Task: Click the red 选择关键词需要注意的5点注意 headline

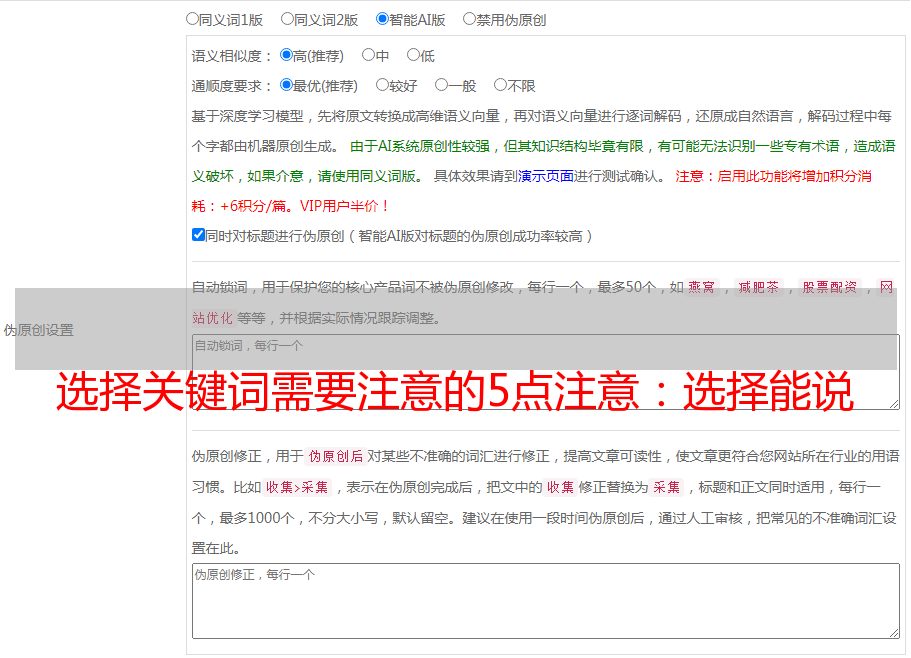Action: (x=455, y=393)
